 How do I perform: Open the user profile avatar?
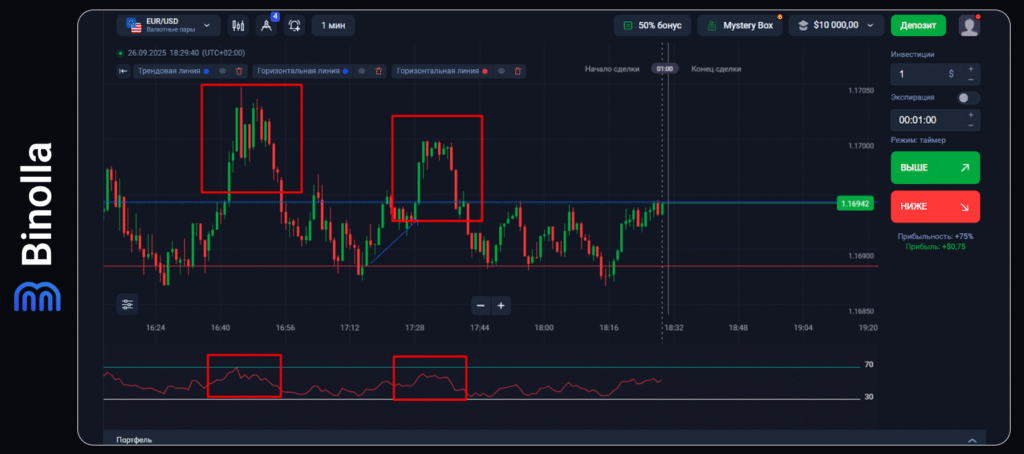(968, 25)
